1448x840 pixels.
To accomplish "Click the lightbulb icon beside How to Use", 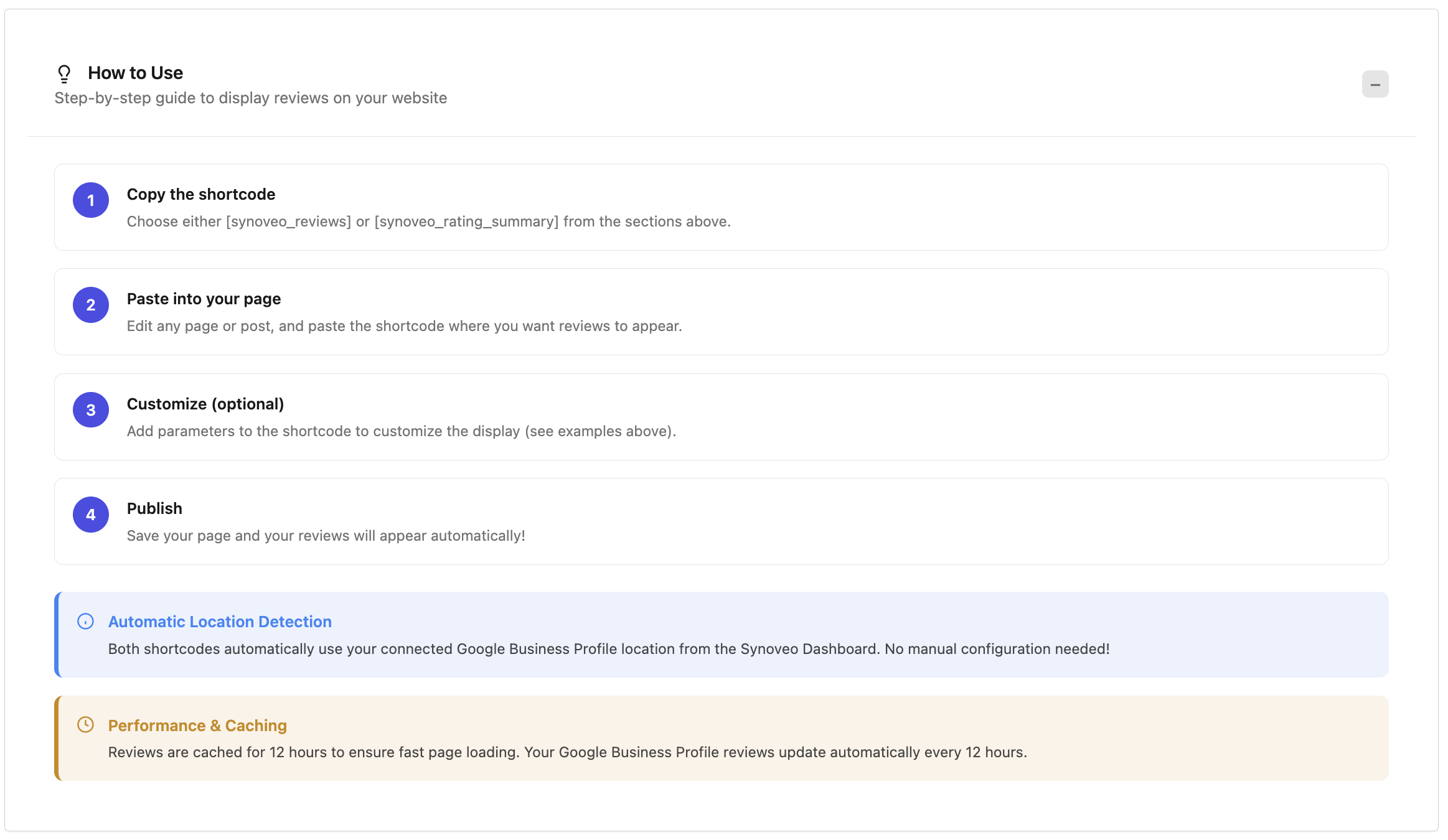I will pyautogui.click(x=64, y=73).
